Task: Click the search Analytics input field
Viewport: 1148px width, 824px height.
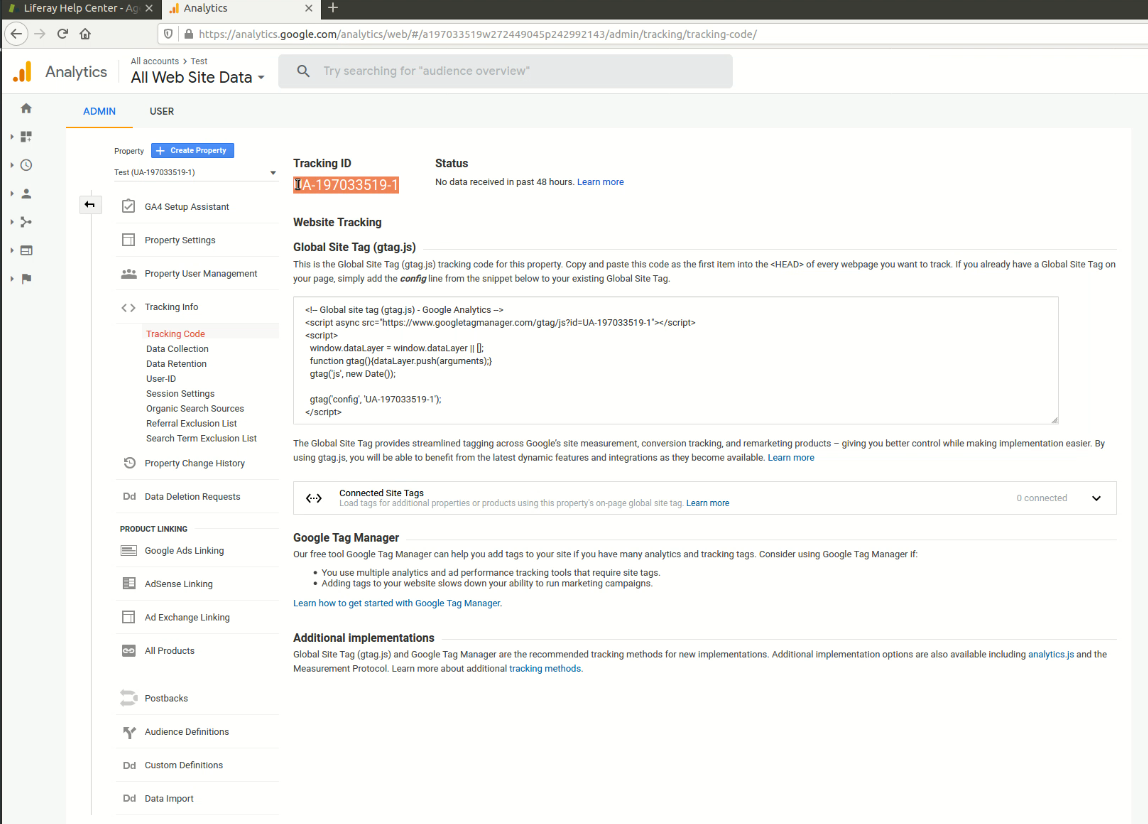Action: tap(505, 71)
